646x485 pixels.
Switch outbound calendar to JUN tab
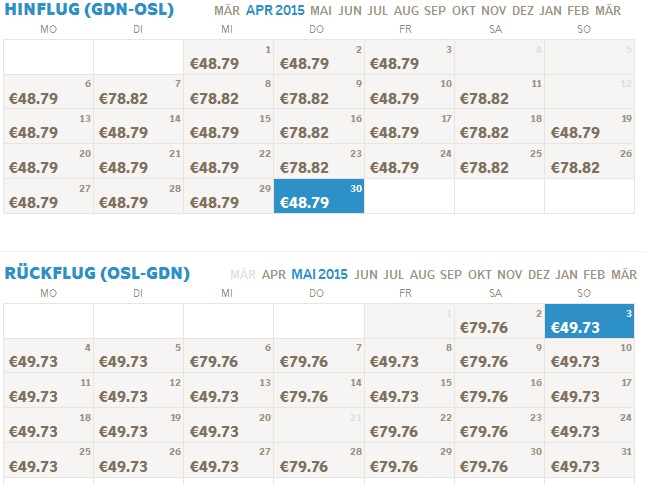350,10
